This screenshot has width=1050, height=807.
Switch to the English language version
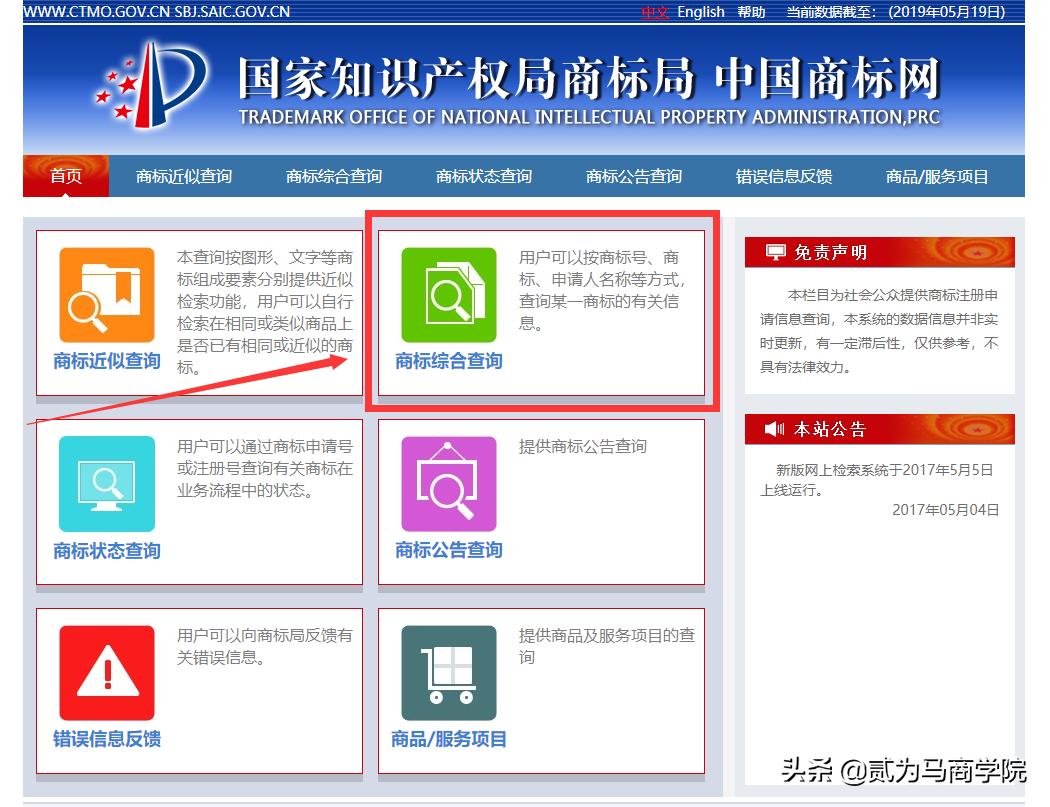pyautogui.click(x=700, y=12)
